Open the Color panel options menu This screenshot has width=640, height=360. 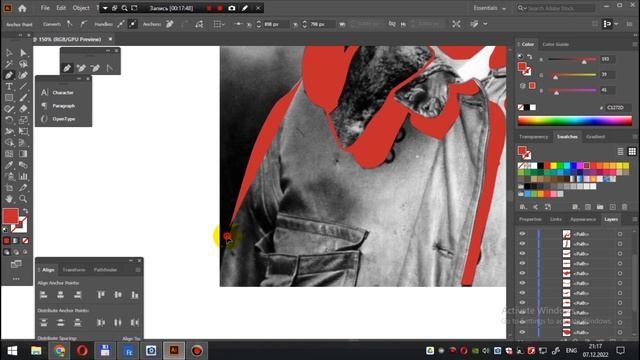[635, 44]
